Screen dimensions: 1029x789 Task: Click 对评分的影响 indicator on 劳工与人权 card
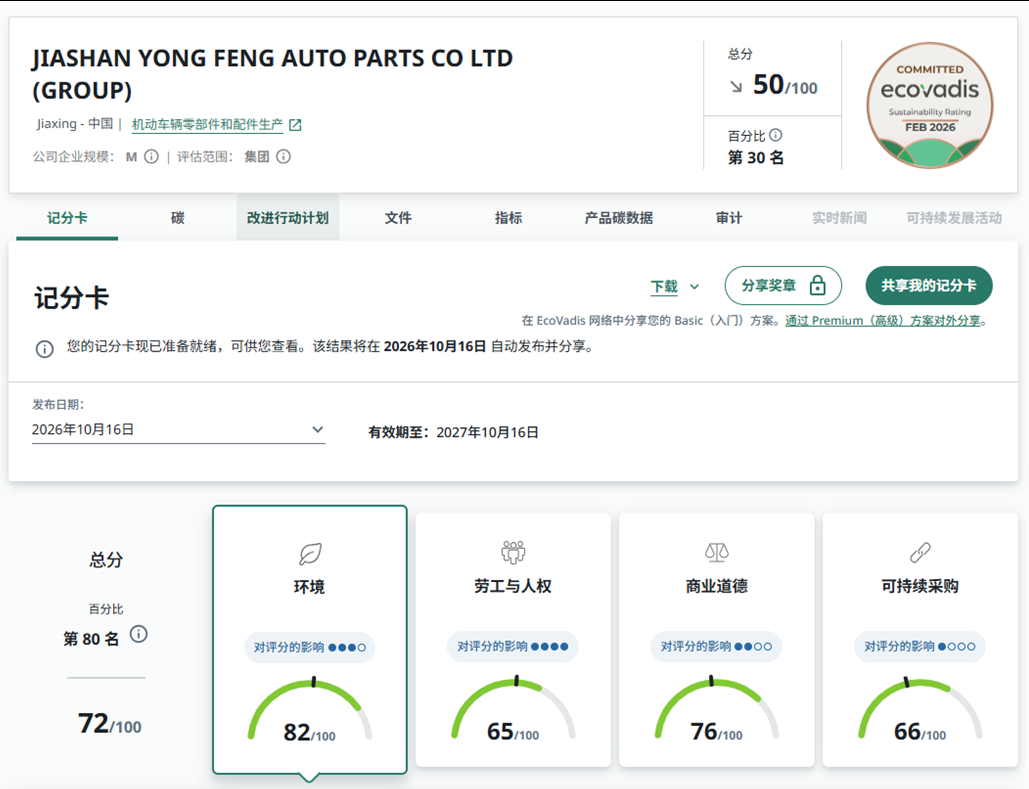[x=513, y=647]
